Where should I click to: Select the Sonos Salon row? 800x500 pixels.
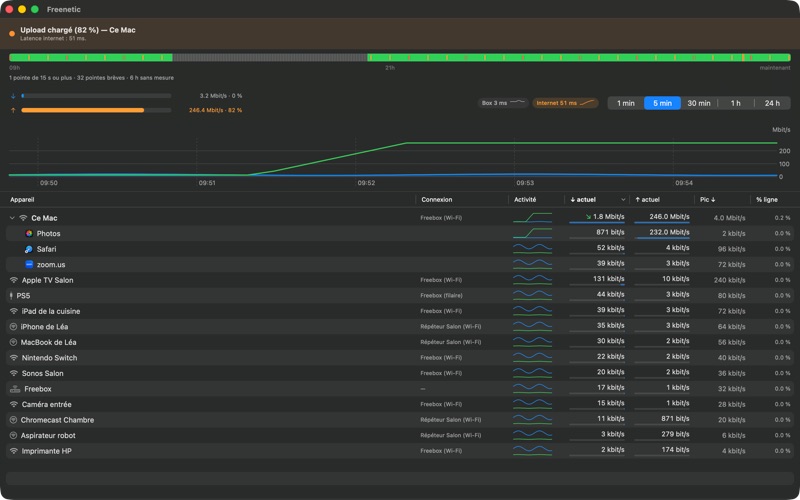point(400,373)
